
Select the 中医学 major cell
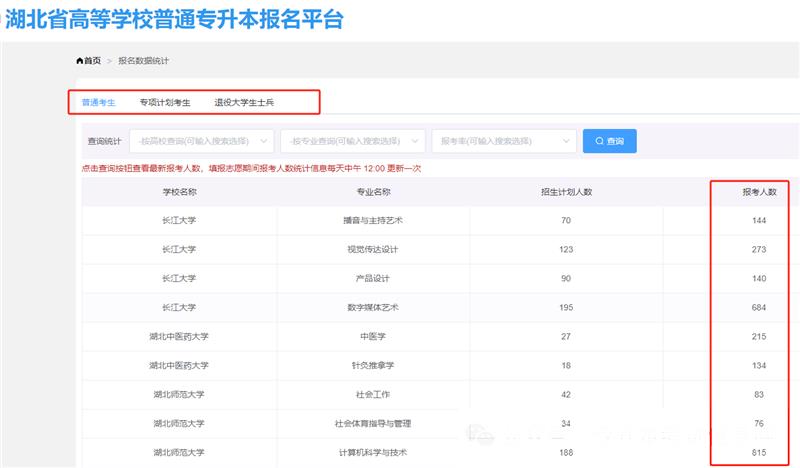(x=373, y=337)
